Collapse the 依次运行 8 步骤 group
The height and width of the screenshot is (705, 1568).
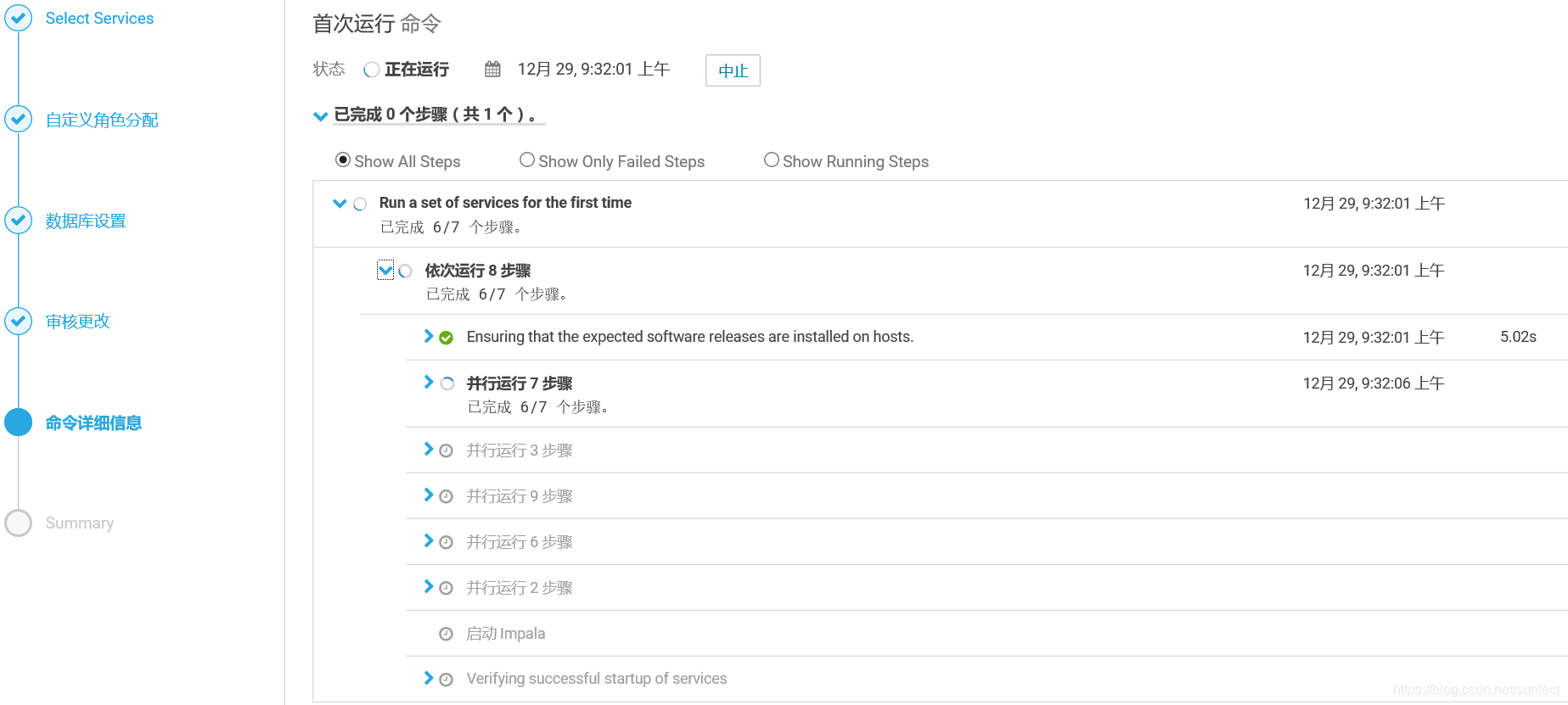pyautogui.click(x=385, y=271)
